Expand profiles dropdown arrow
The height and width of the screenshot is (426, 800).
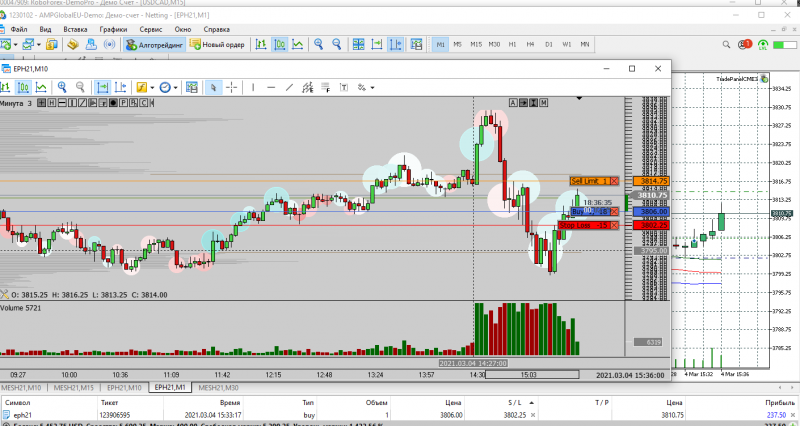tap(38, 45)
